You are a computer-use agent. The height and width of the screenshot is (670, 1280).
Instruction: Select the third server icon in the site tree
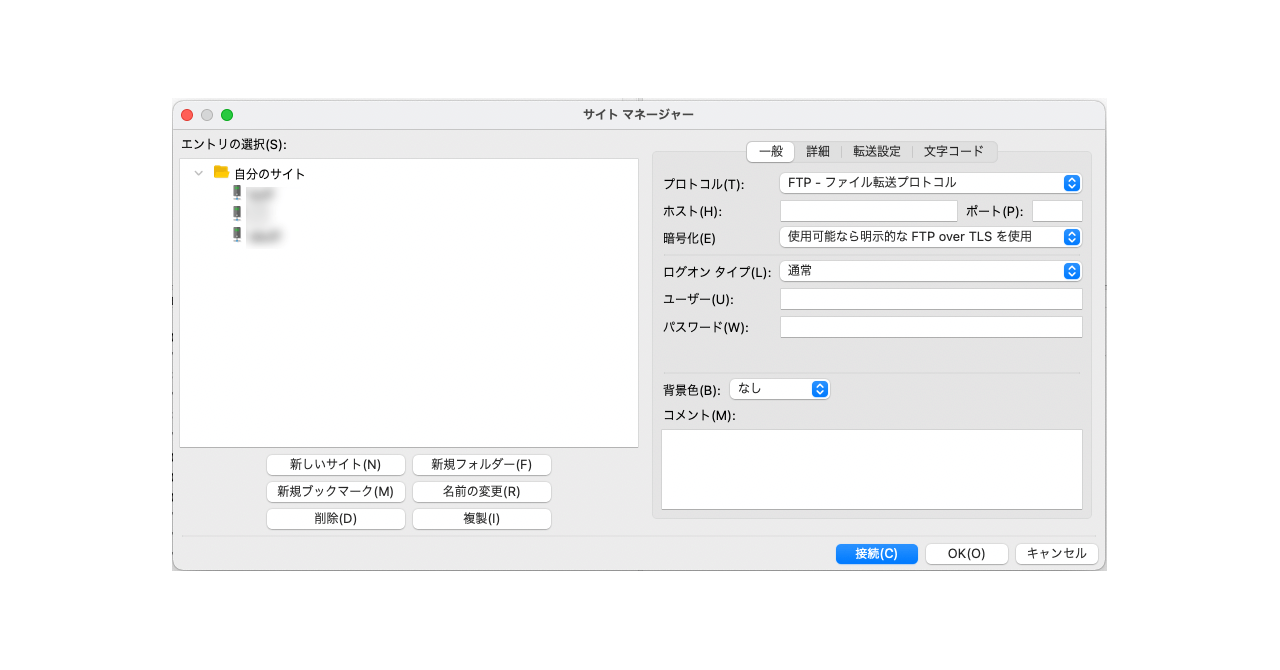pos(237,235)
